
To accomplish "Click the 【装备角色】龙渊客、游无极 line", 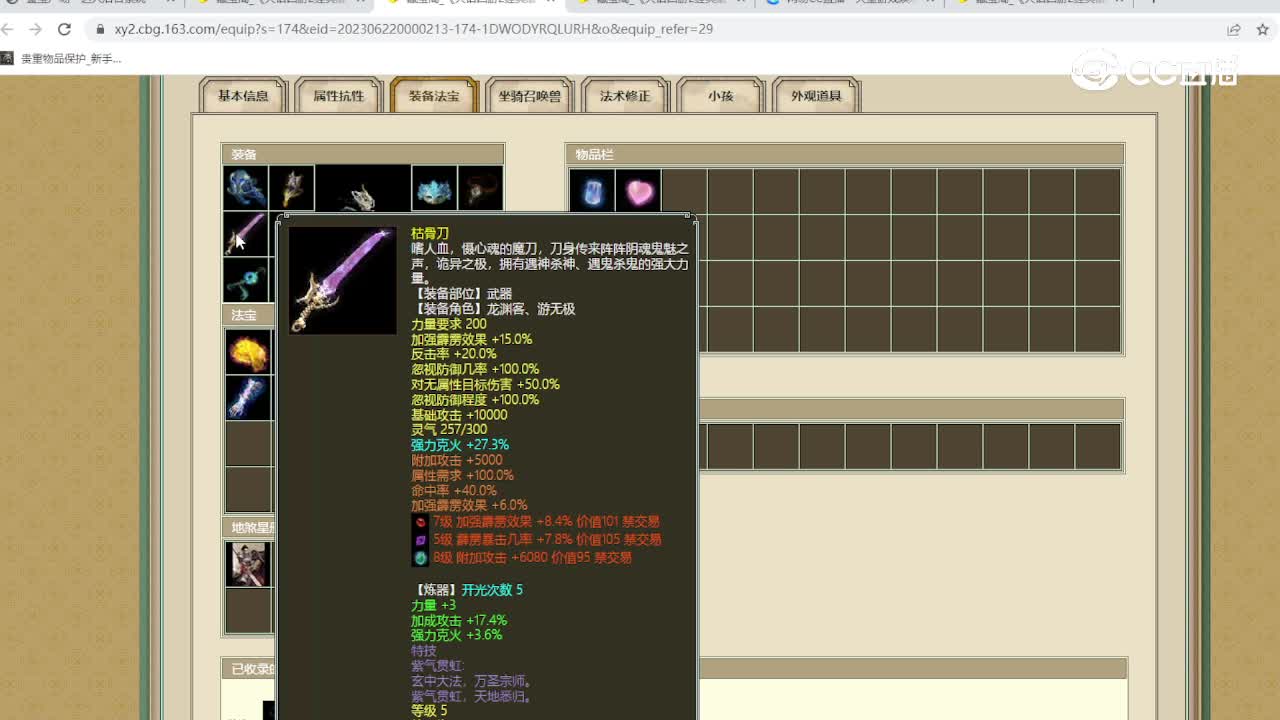I will [x=493, y=309].
